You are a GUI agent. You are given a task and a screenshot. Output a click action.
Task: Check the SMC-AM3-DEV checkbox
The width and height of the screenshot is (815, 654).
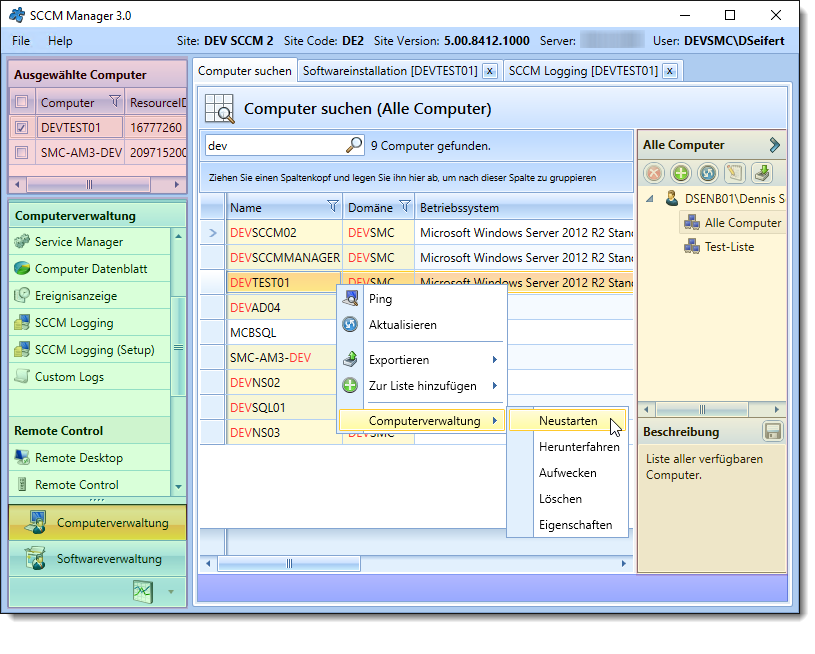21,152
